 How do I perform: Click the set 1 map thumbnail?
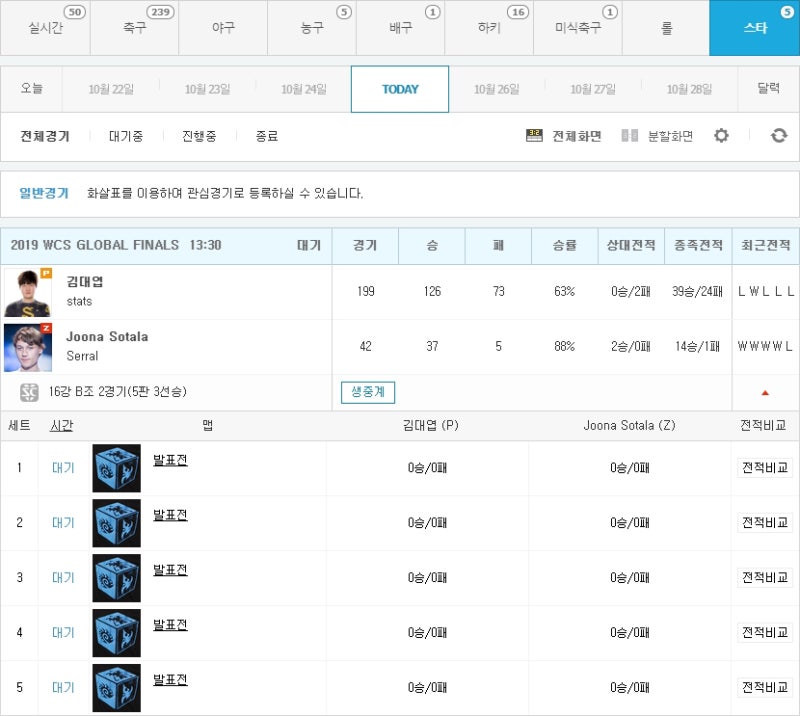[x=116, y=468]
